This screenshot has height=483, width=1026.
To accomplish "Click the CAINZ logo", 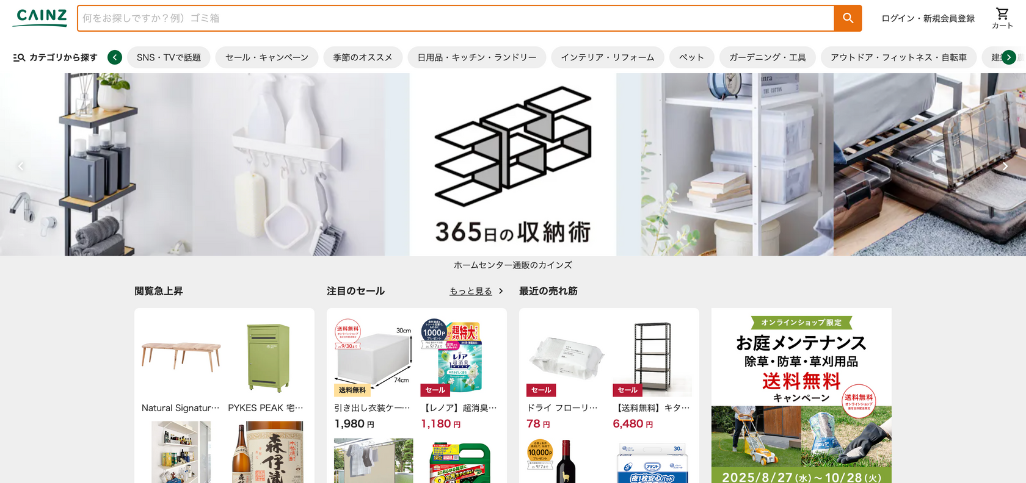I will point(40,18).
